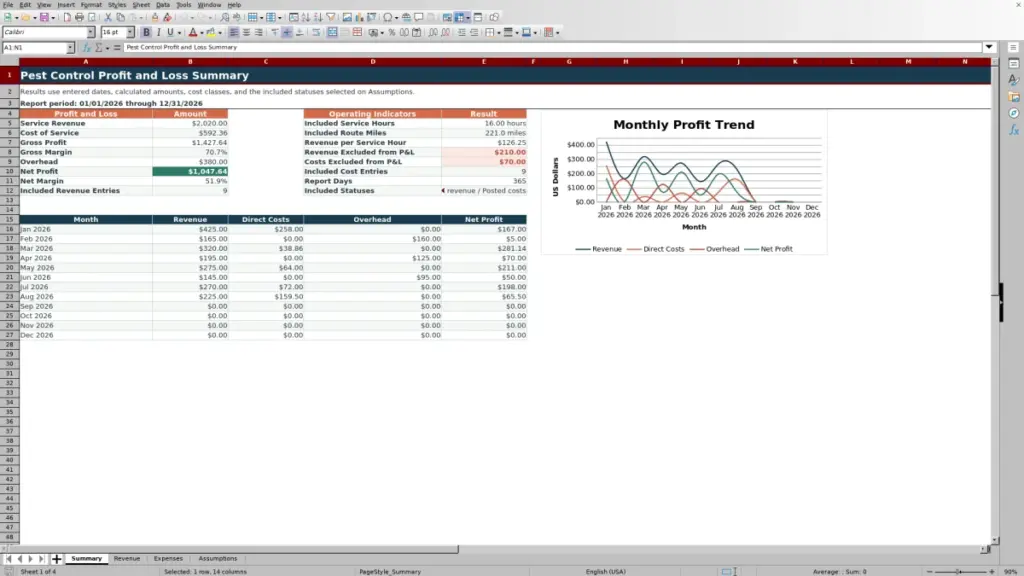Click the Sort Ascending icon

click(x=306, y=18)
